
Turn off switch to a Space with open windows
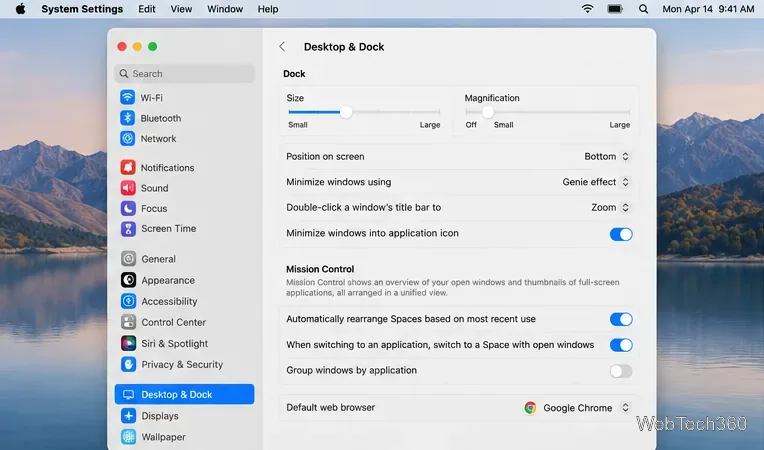621,345
